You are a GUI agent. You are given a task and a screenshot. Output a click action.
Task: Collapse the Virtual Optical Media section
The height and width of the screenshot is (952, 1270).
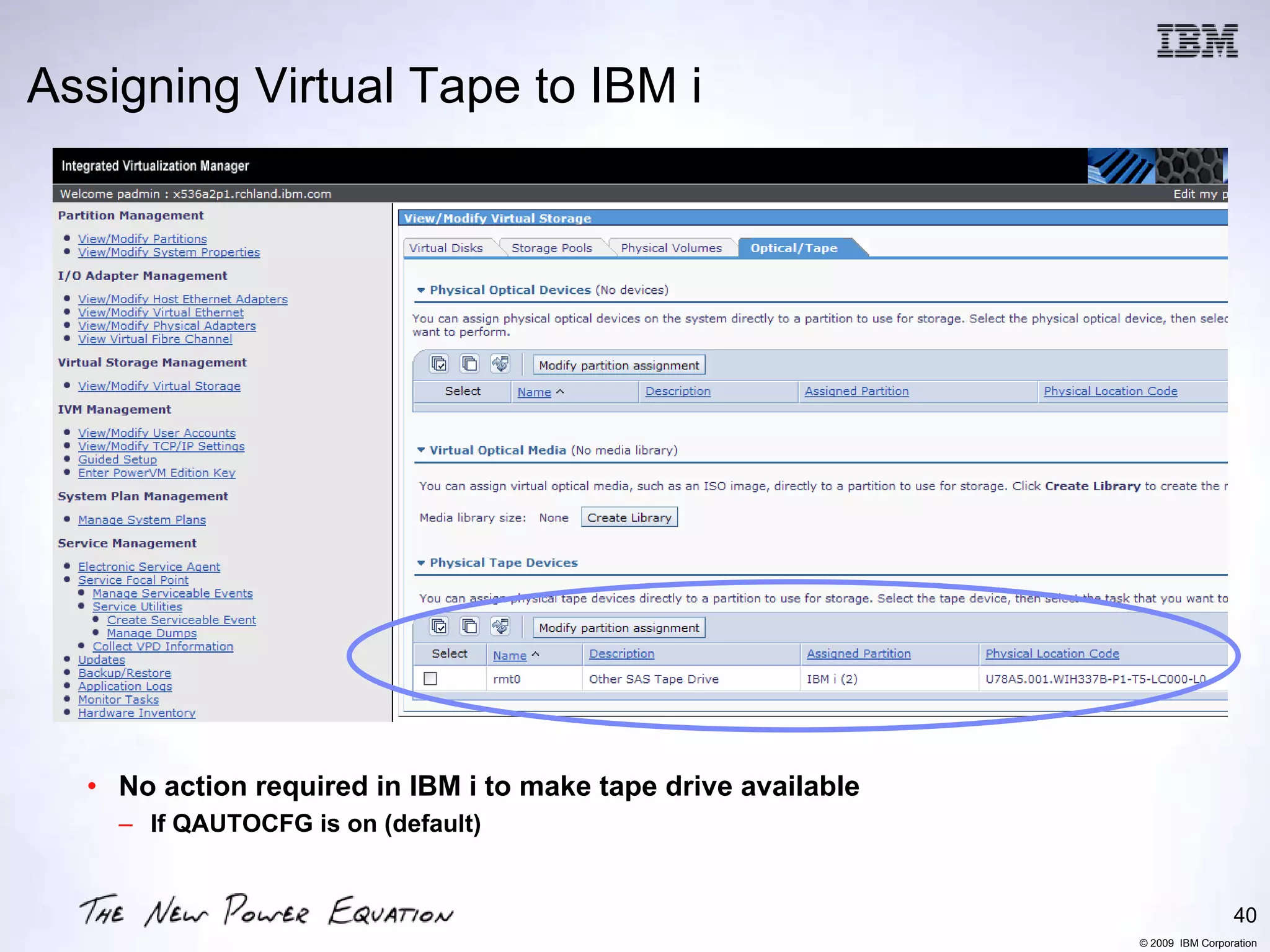pos(421,450)
